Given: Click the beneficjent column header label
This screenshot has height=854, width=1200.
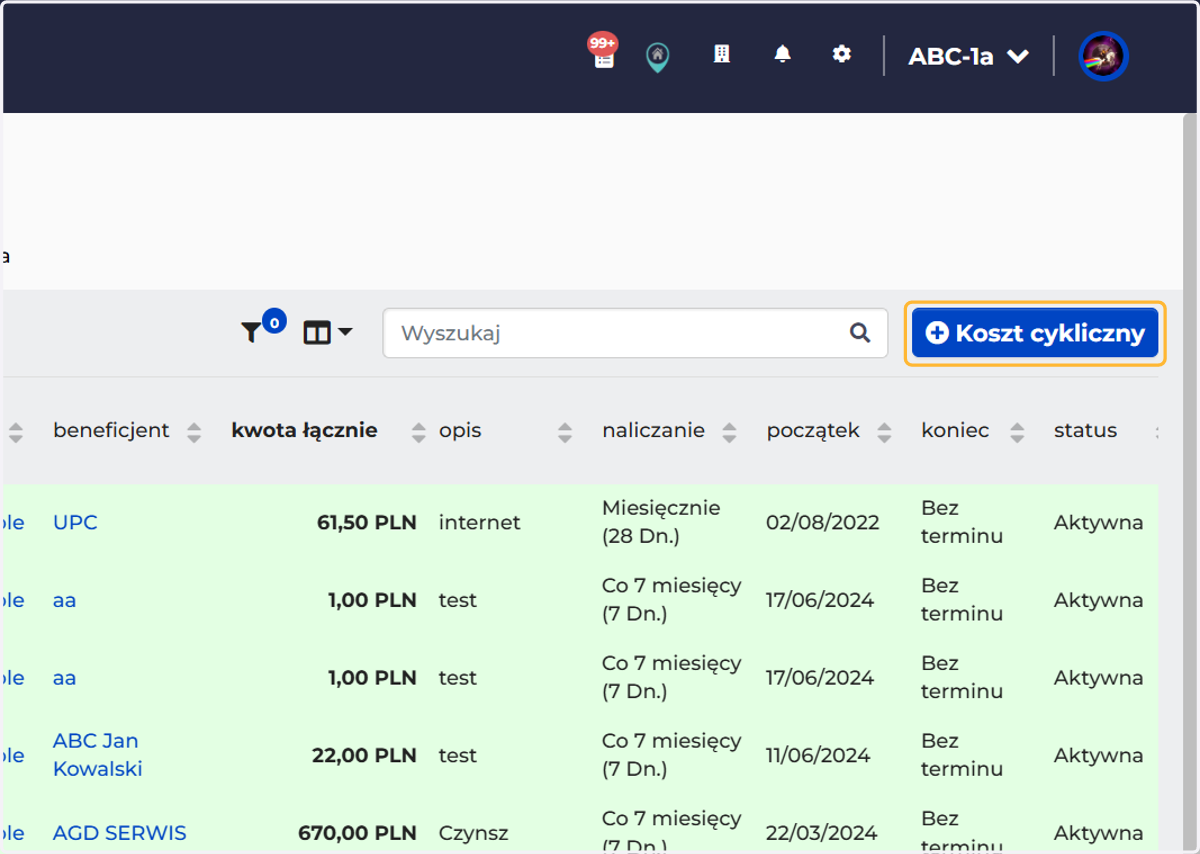Looking at the screenshot, I should click(111, 431).
